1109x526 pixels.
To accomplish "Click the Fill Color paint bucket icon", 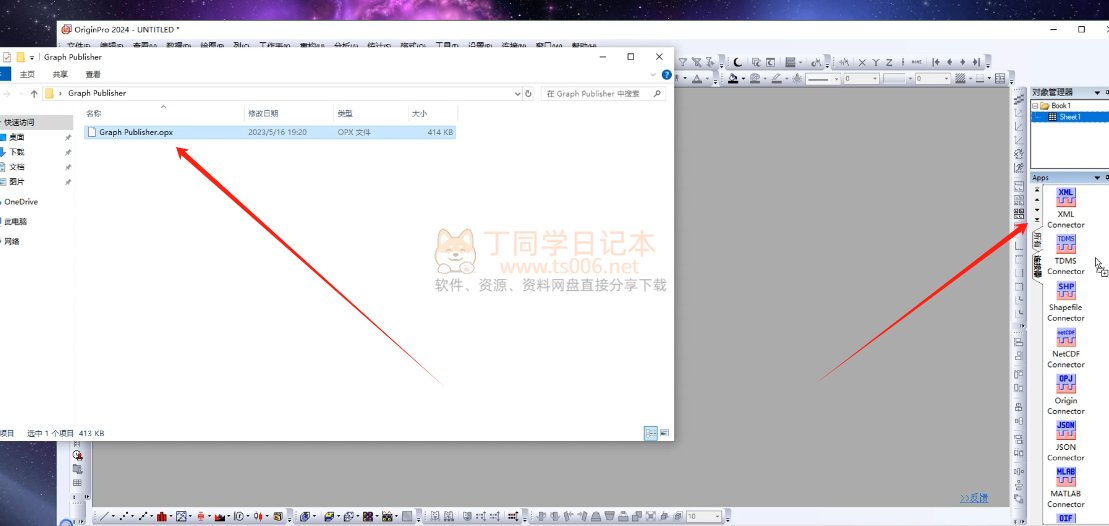I will click(733, 78).
